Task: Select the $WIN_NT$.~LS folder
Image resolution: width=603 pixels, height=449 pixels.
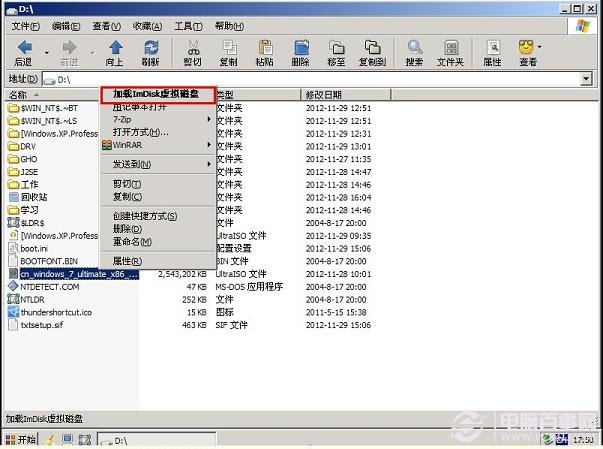Action: pos(43,121)
